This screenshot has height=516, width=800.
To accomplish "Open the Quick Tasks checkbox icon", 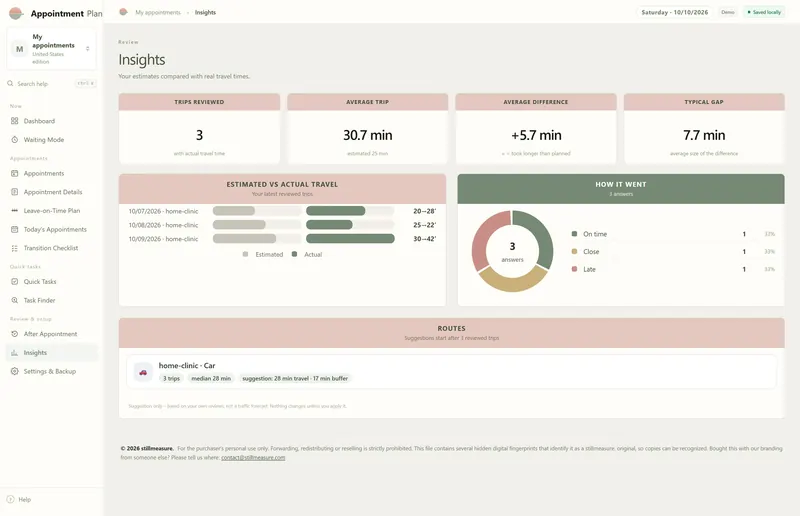I will tap(14, 281).
